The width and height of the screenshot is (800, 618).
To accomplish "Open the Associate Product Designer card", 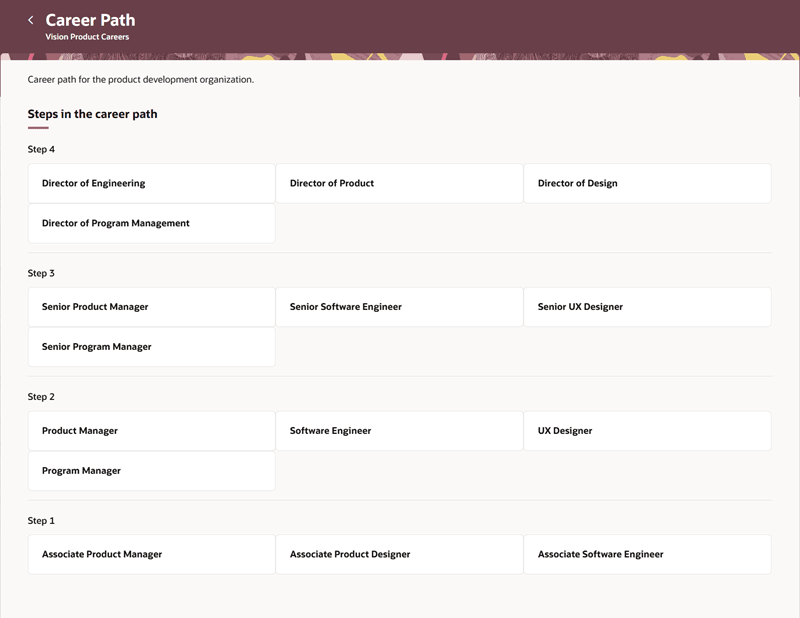I will (x=399, y=554).
